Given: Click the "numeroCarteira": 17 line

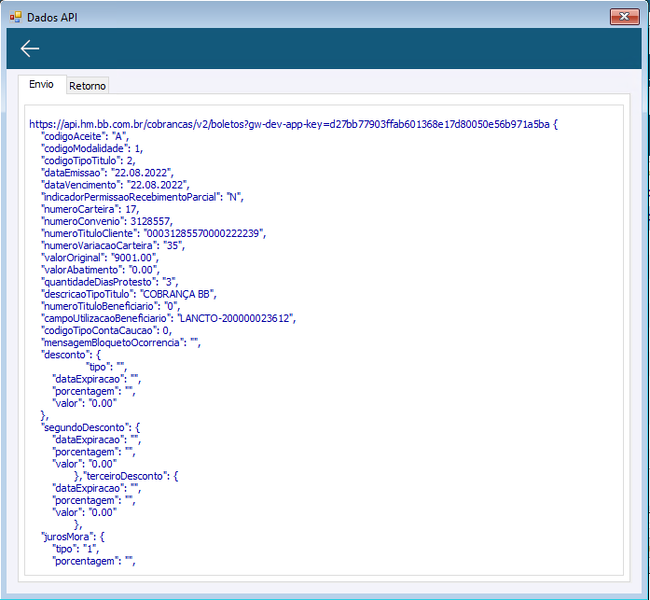Looking at the screenshot, I should point(90,209).
